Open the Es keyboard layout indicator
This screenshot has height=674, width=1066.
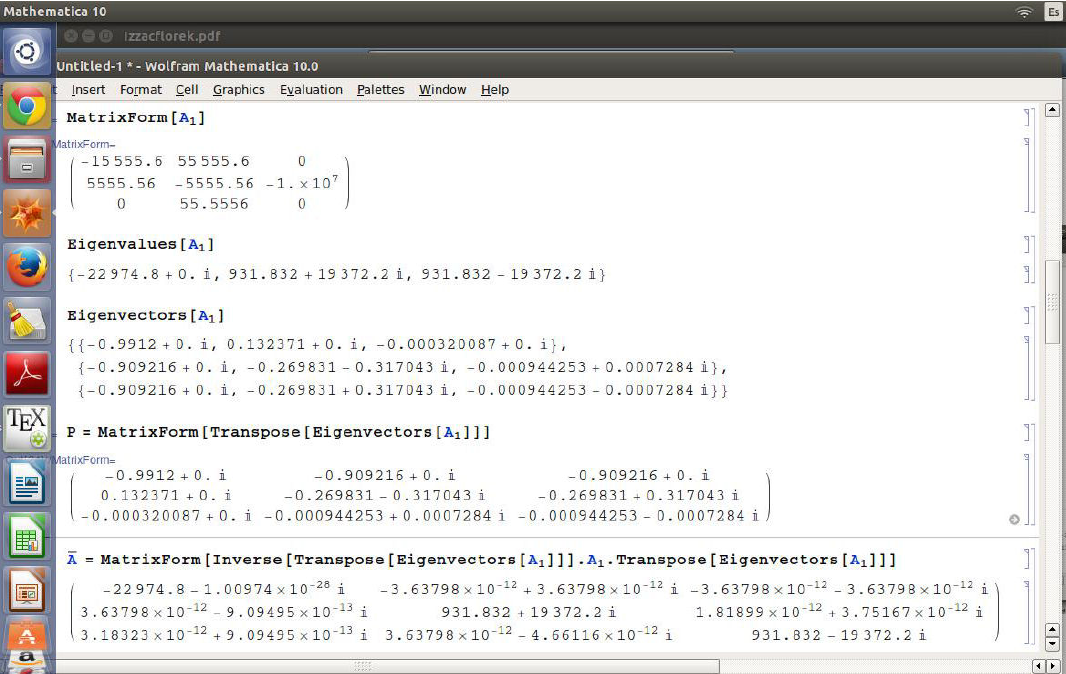click(1053, 12)
